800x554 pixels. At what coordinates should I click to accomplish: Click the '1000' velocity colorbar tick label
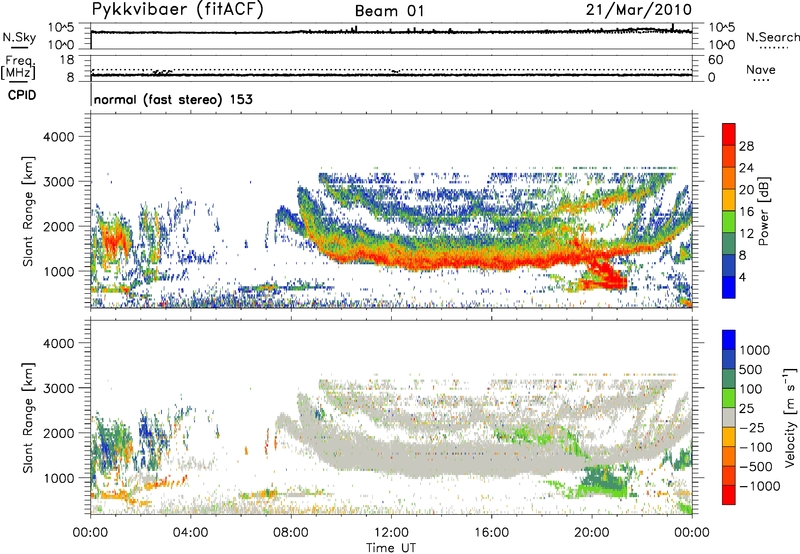coord(755,350)
